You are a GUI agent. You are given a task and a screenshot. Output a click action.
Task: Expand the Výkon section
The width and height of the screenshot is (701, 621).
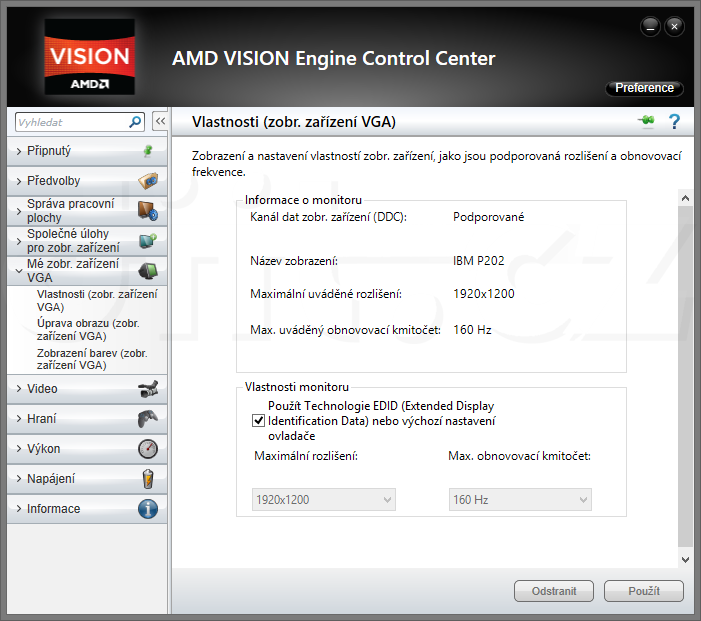point(87,449)
